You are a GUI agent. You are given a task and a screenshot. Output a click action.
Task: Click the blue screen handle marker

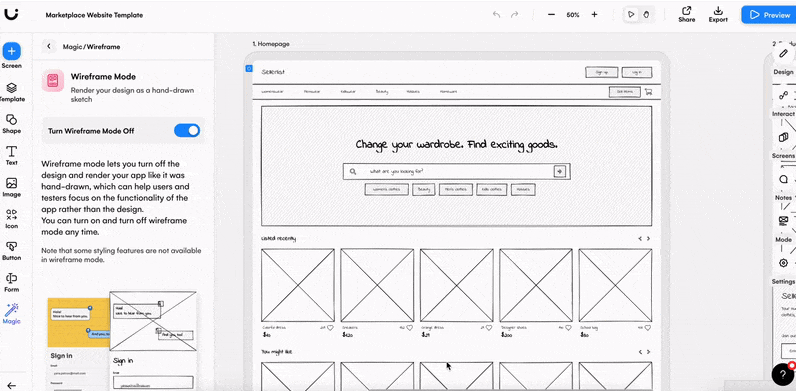coord(249,68)
